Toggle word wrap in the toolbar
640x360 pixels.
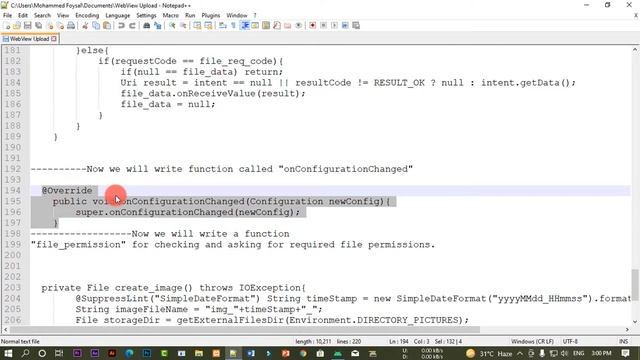pos(223,25)
